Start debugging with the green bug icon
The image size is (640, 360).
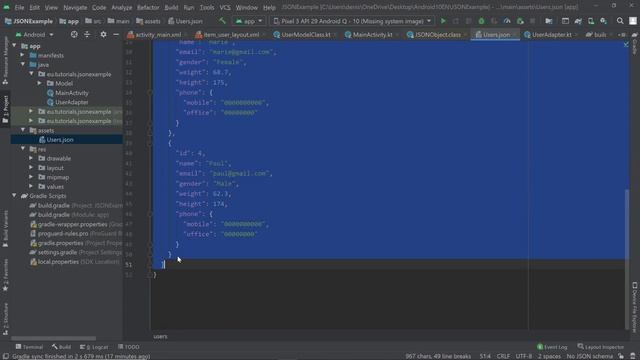tap(481, 21)
